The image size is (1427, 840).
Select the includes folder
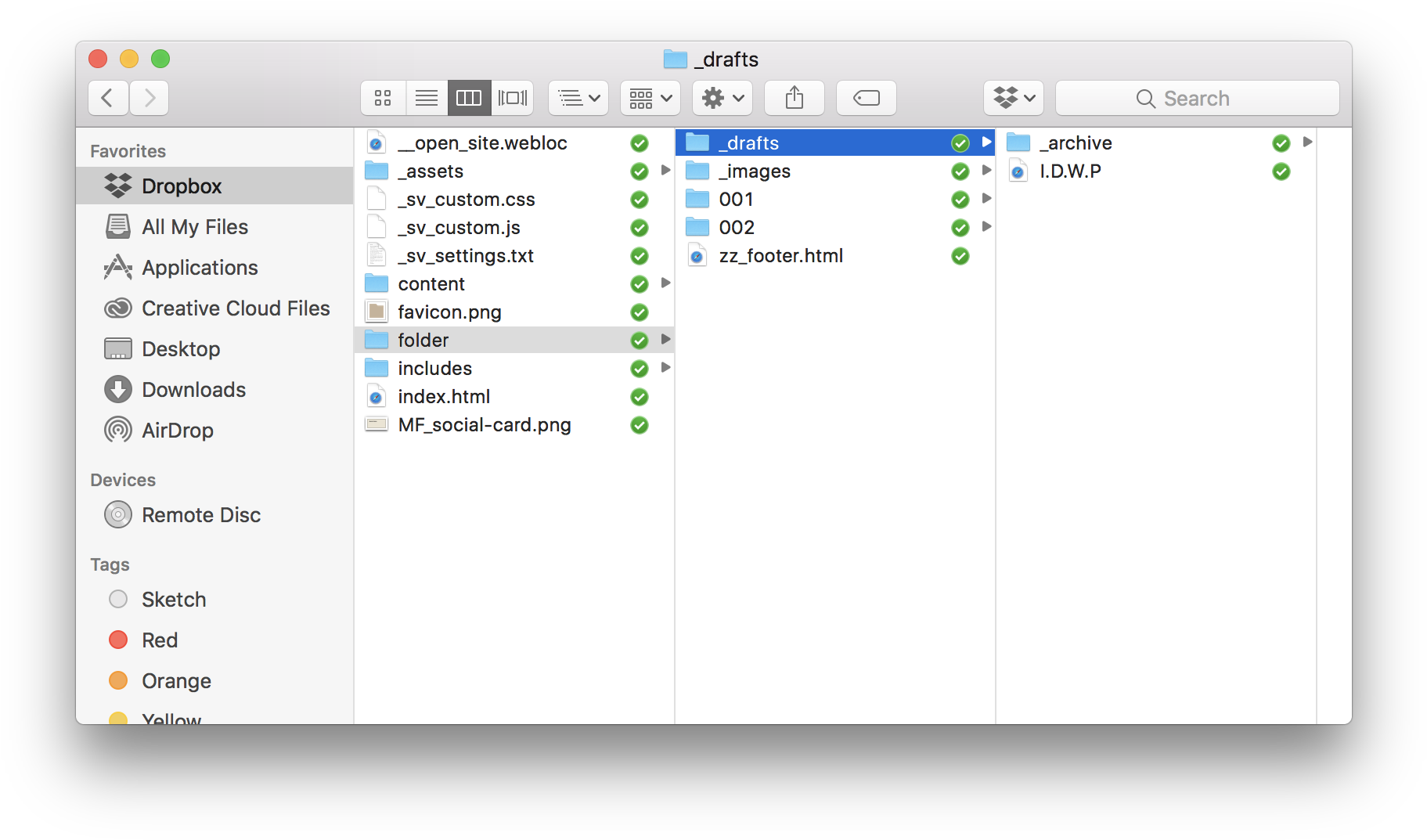click(514, 369)
